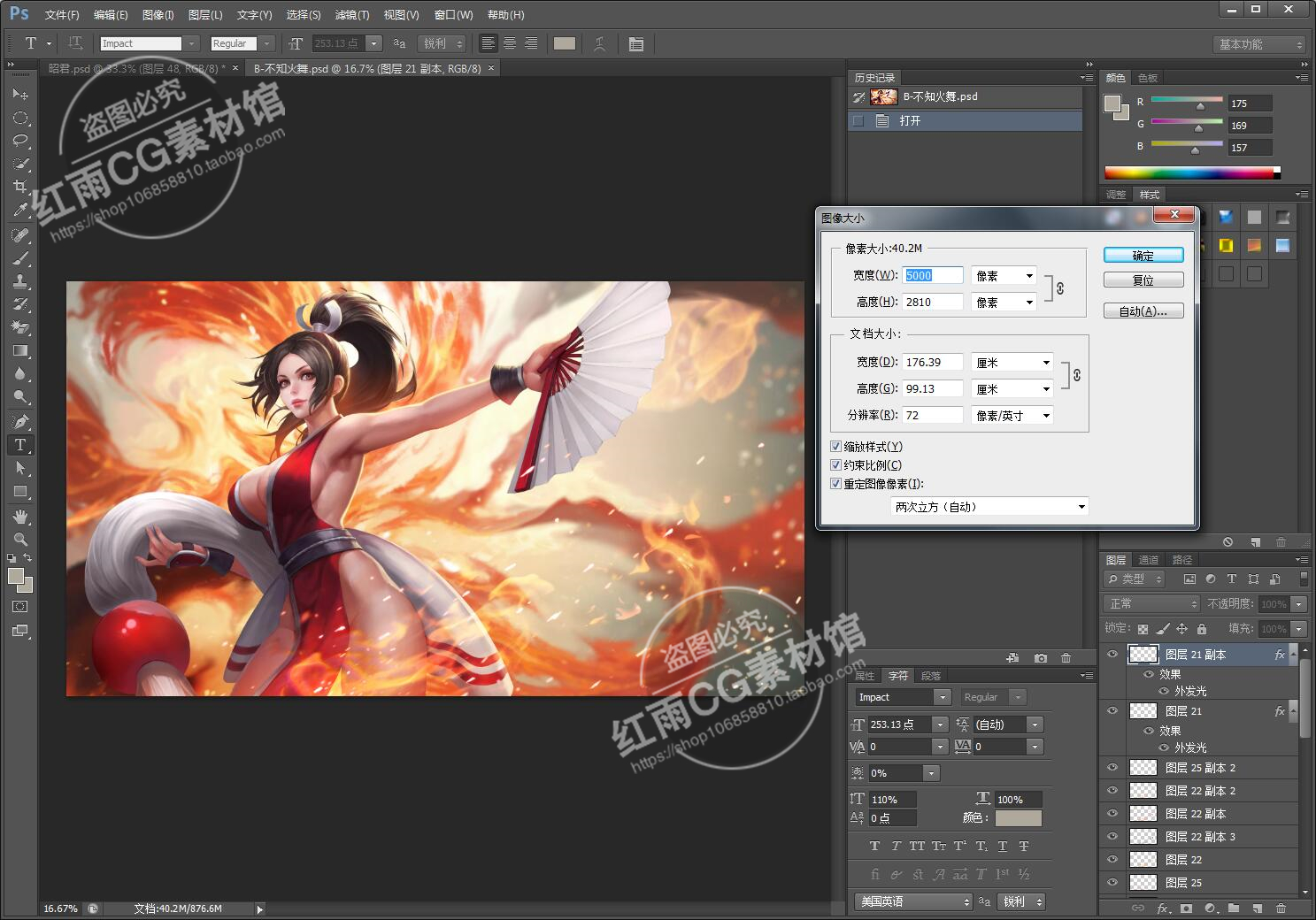
Task: Open the 正常 blend mode dropdown
Action: [1152, 603]
